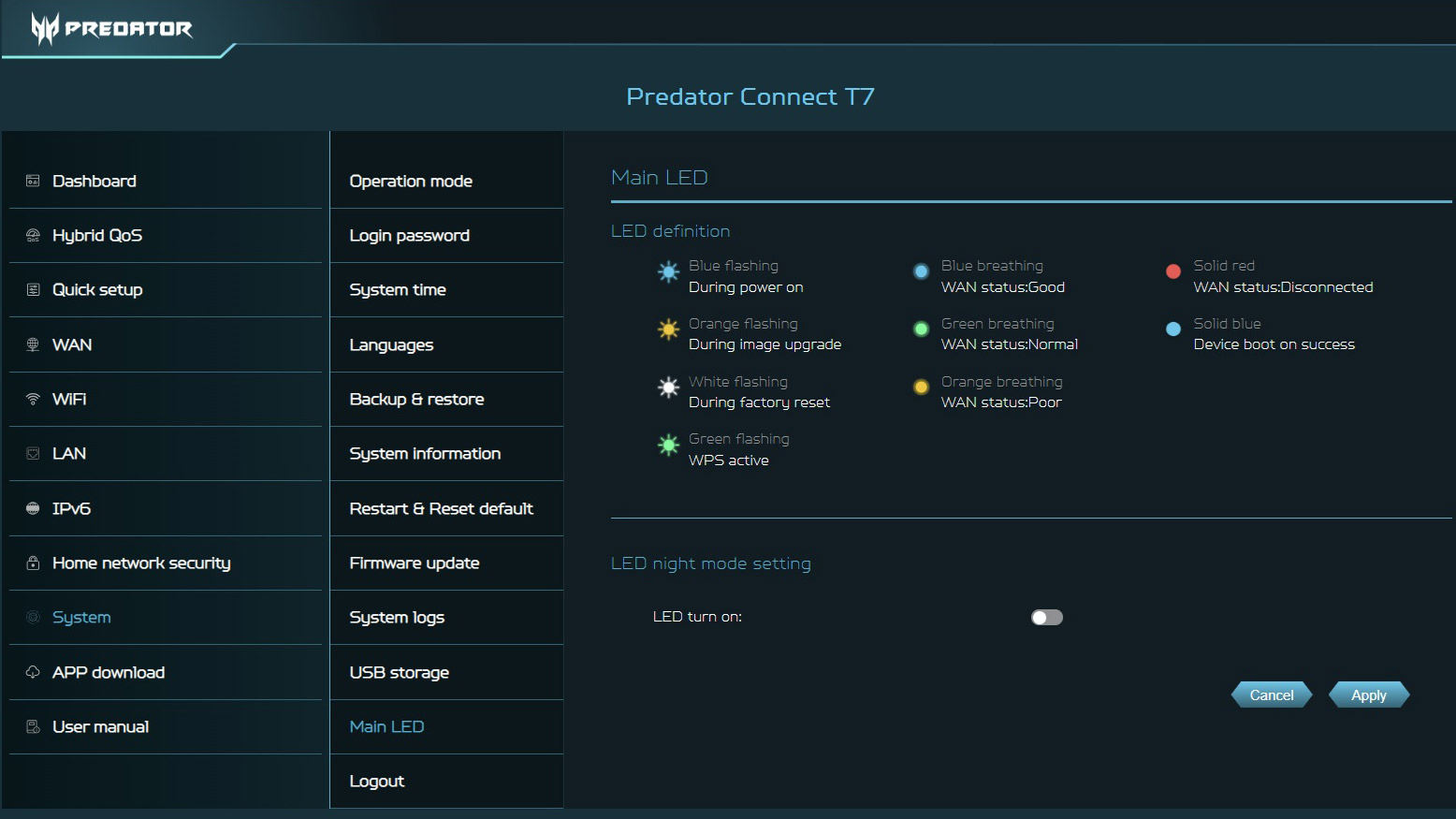Open the Operation mode submenu
The height and width of the screenshot is (819, 1456).
tap(411, 181)
